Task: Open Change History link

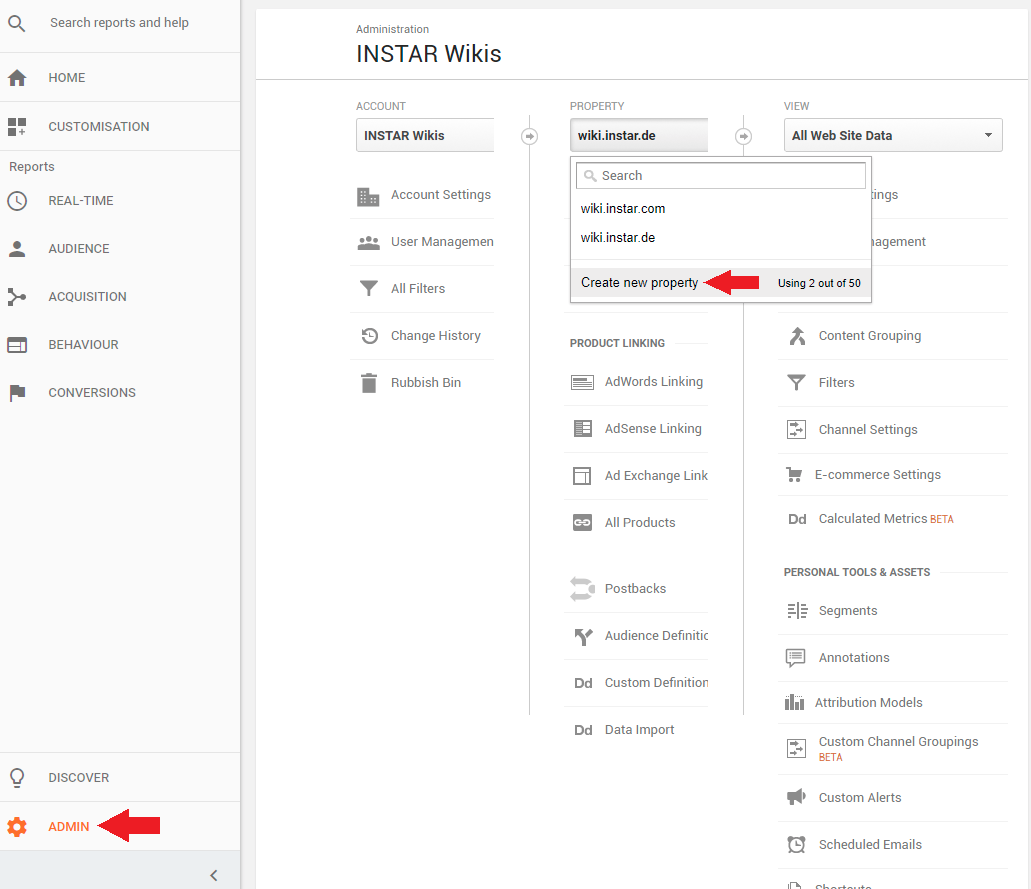Action: 435,335
